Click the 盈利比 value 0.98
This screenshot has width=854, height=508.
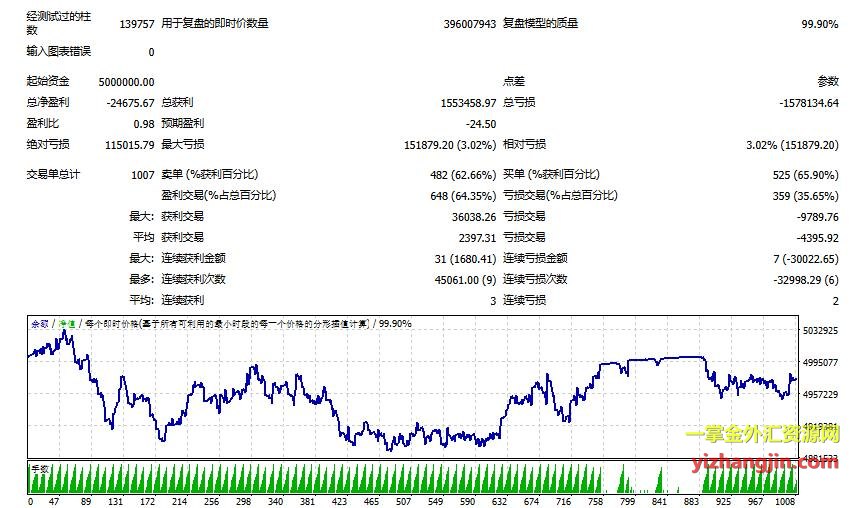(143, 124)
